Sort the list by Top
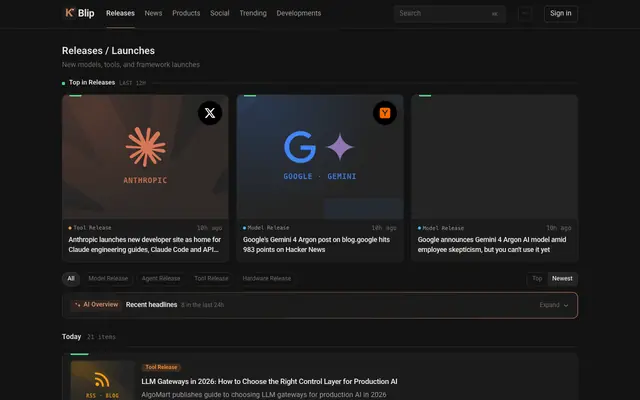The height and width of the screenshot is (400, 640). (x=537, y=279)
